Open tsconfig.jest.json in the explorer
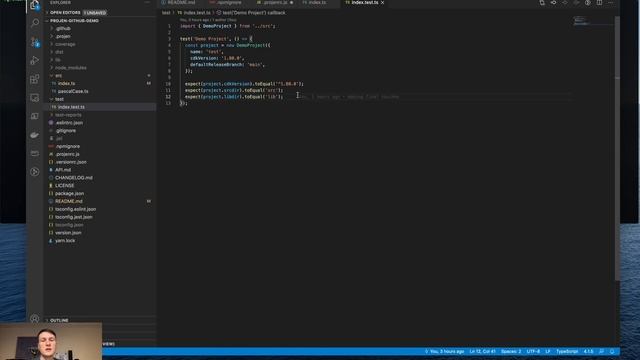 tap(73, 217)
